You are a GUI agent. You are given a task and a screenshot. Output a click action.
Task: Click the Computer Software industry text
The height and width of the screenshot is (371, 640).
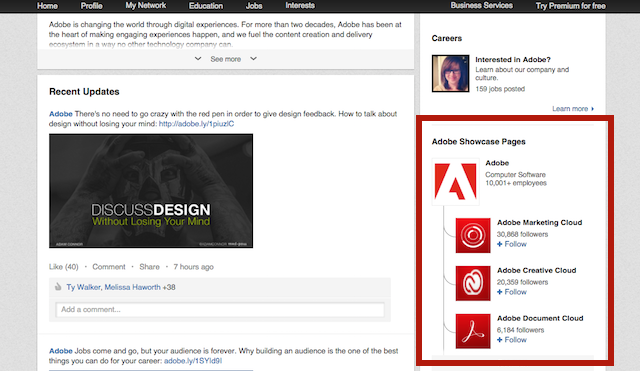tap(515, 175)
